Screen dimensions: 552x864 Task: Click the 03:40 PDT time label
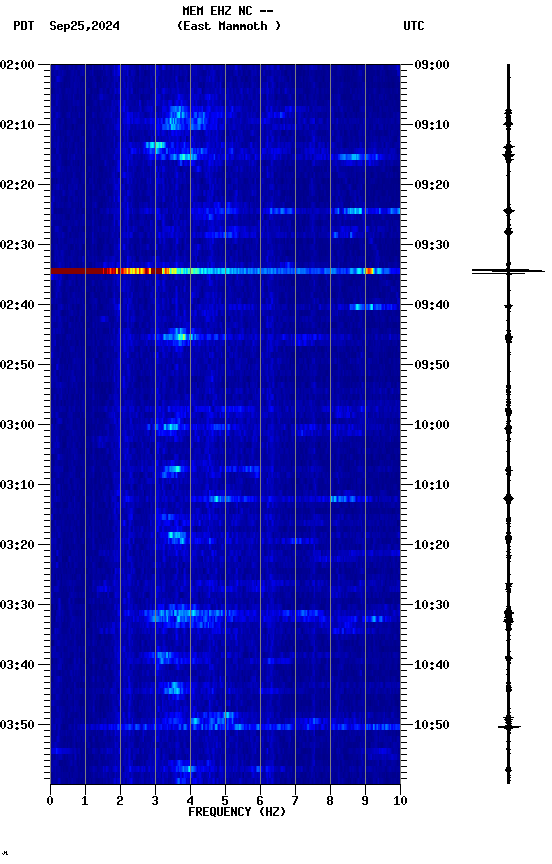(x=17, y=665)
